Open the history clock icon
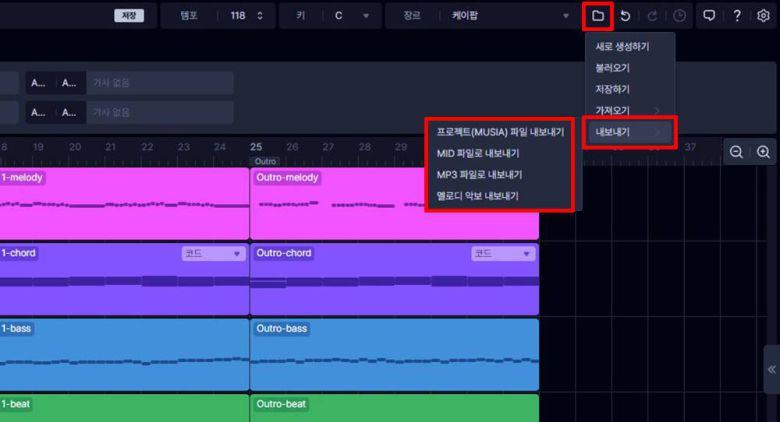Viewport: 780px width, 422px height. tap(679, 16)
